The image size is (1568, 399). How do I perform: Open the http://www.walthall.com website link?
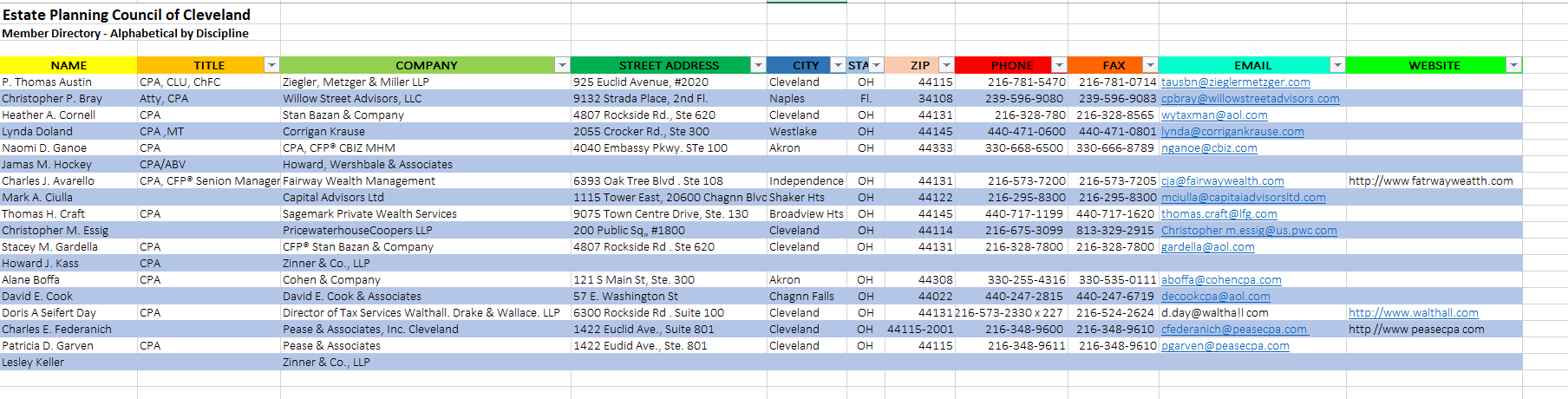[1414, 313]
